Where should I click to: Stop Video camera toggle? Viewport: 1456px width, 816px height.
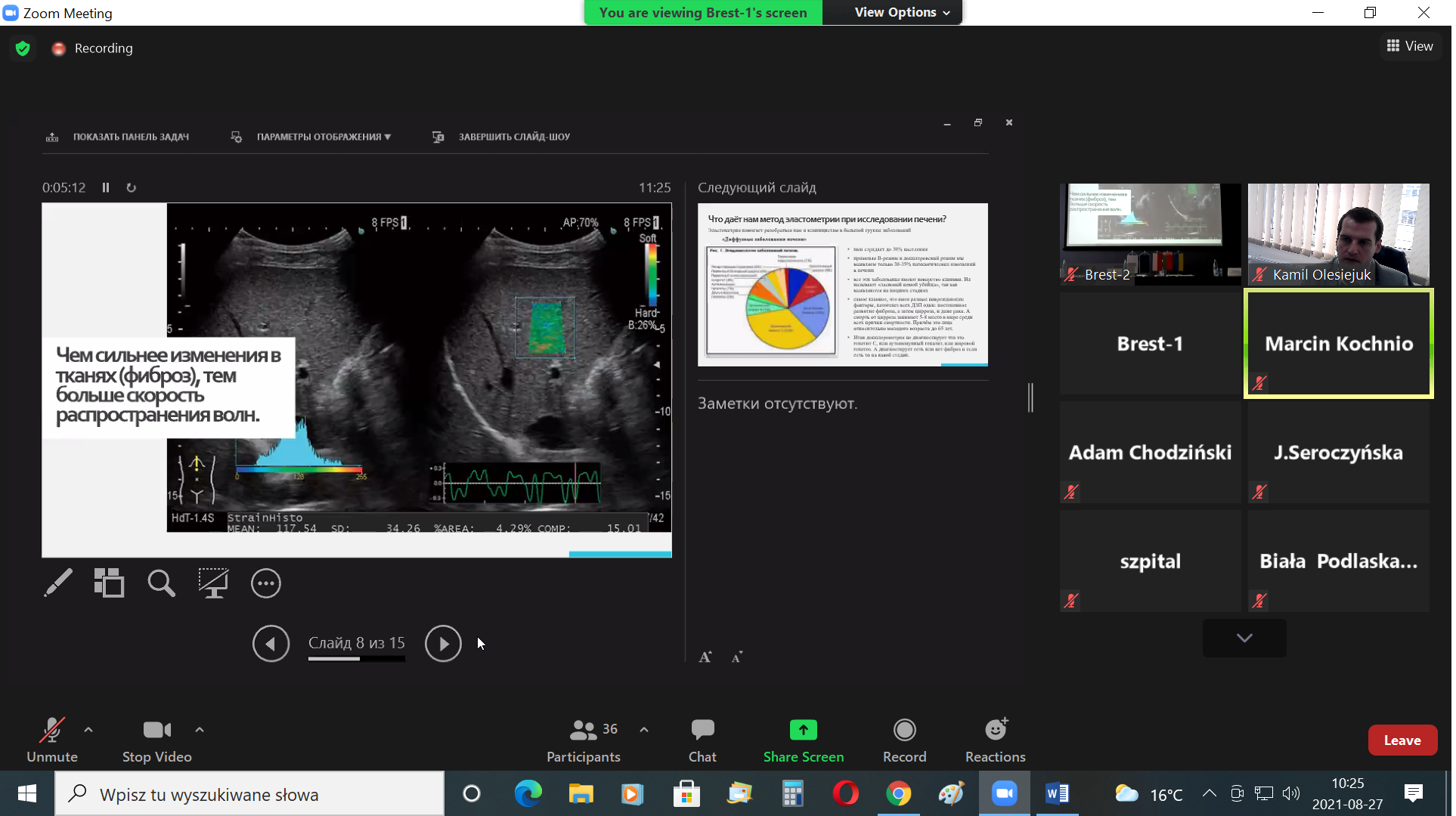point(156,740)
